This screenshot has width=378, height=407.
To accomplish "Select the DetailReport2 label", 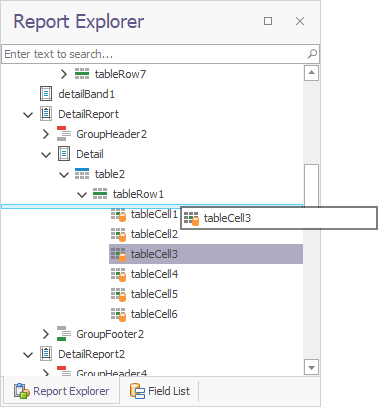I will coord(92,354).
